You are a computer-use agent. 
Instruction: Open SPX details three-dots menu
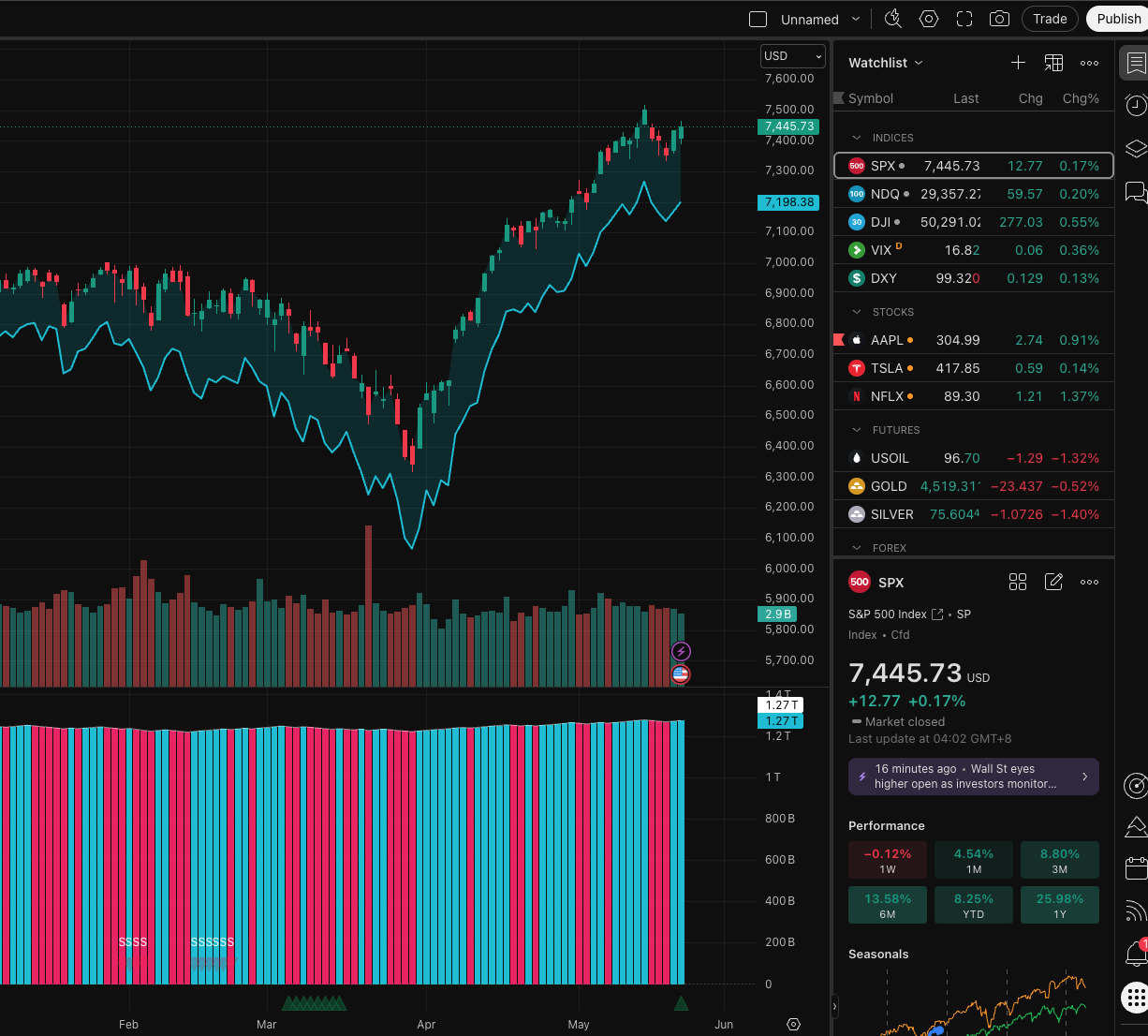[x=1089, y=582]
